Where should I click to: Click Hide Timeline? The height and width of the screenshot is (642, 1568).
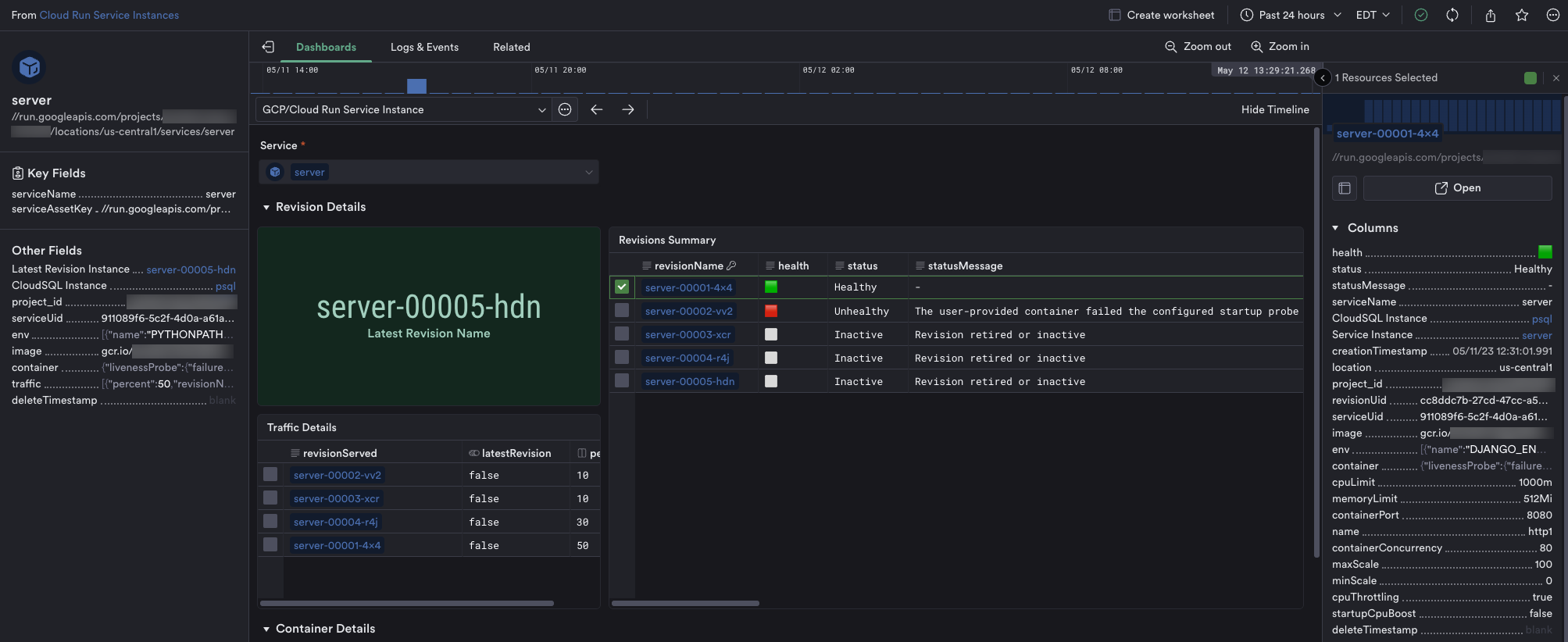[1275, 109]
